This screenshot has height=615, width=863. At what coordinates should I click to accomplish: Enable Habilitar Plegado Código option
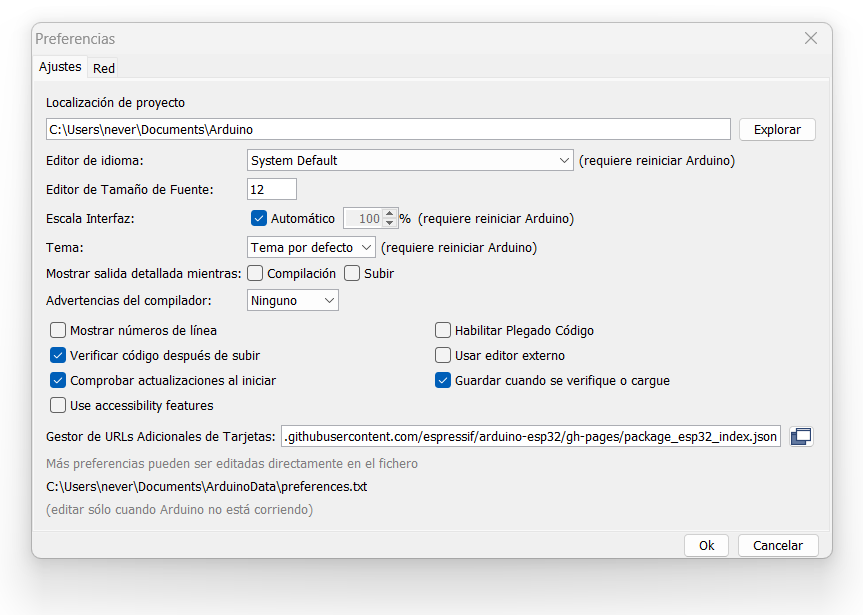443,330
